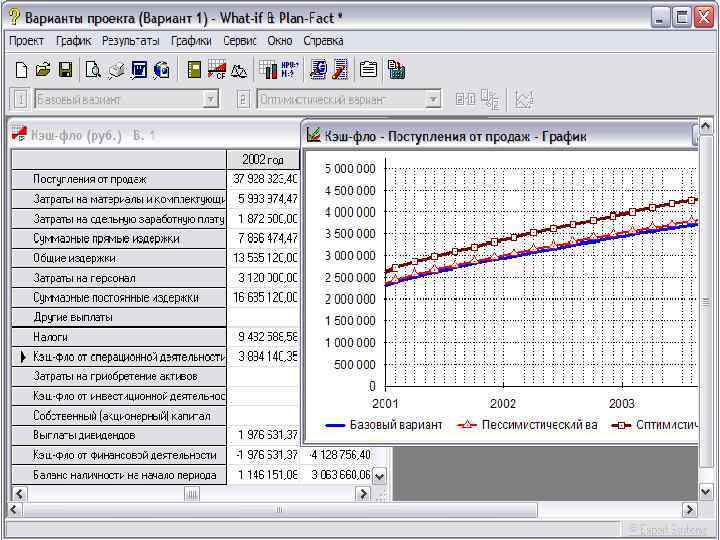Screen dimensions: 720x540
Task: Click the main window vertical scroll down arrow
Action: 706,492
